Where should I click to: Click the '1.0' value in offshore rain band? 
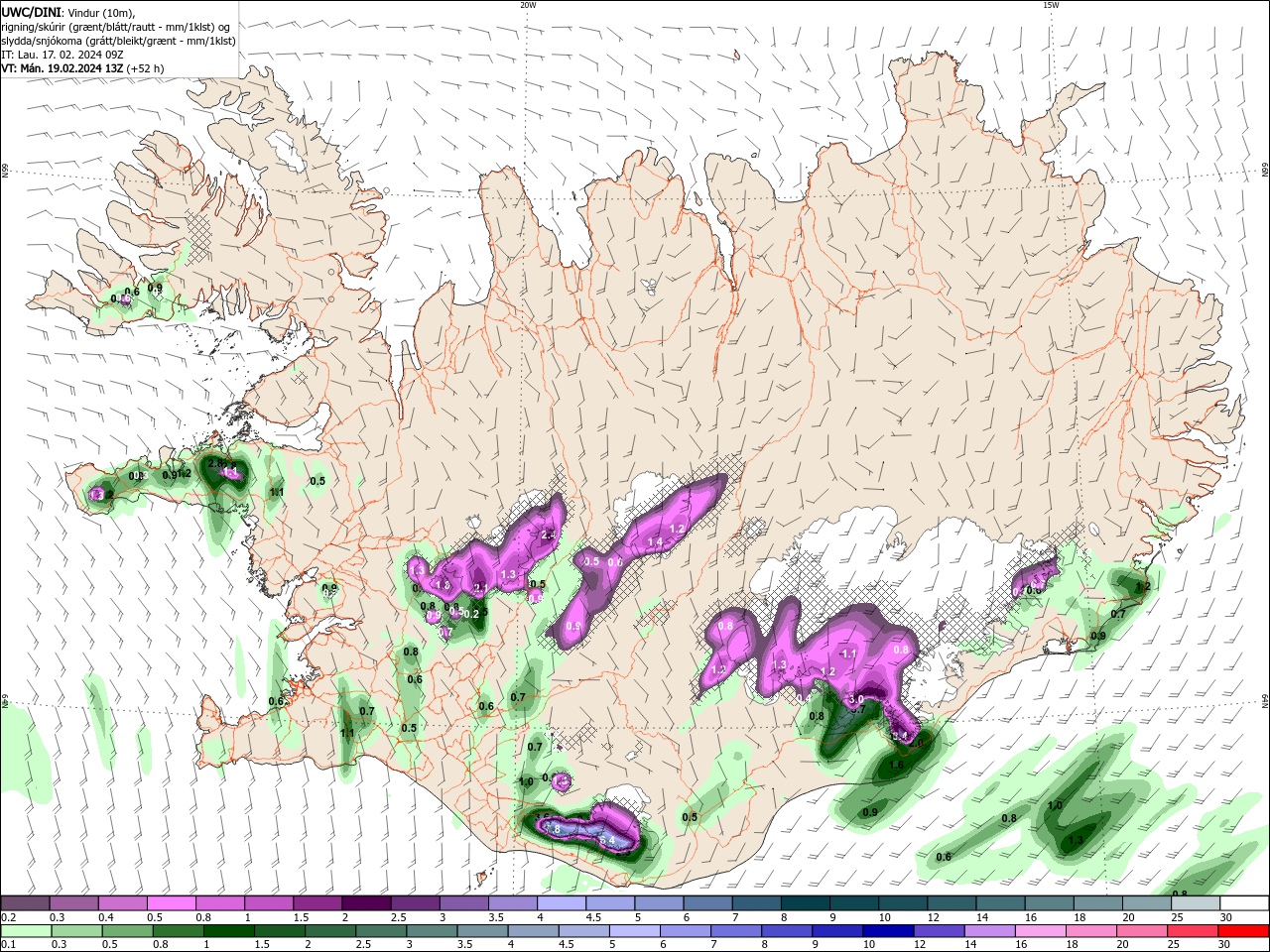tap(1055, 805)
